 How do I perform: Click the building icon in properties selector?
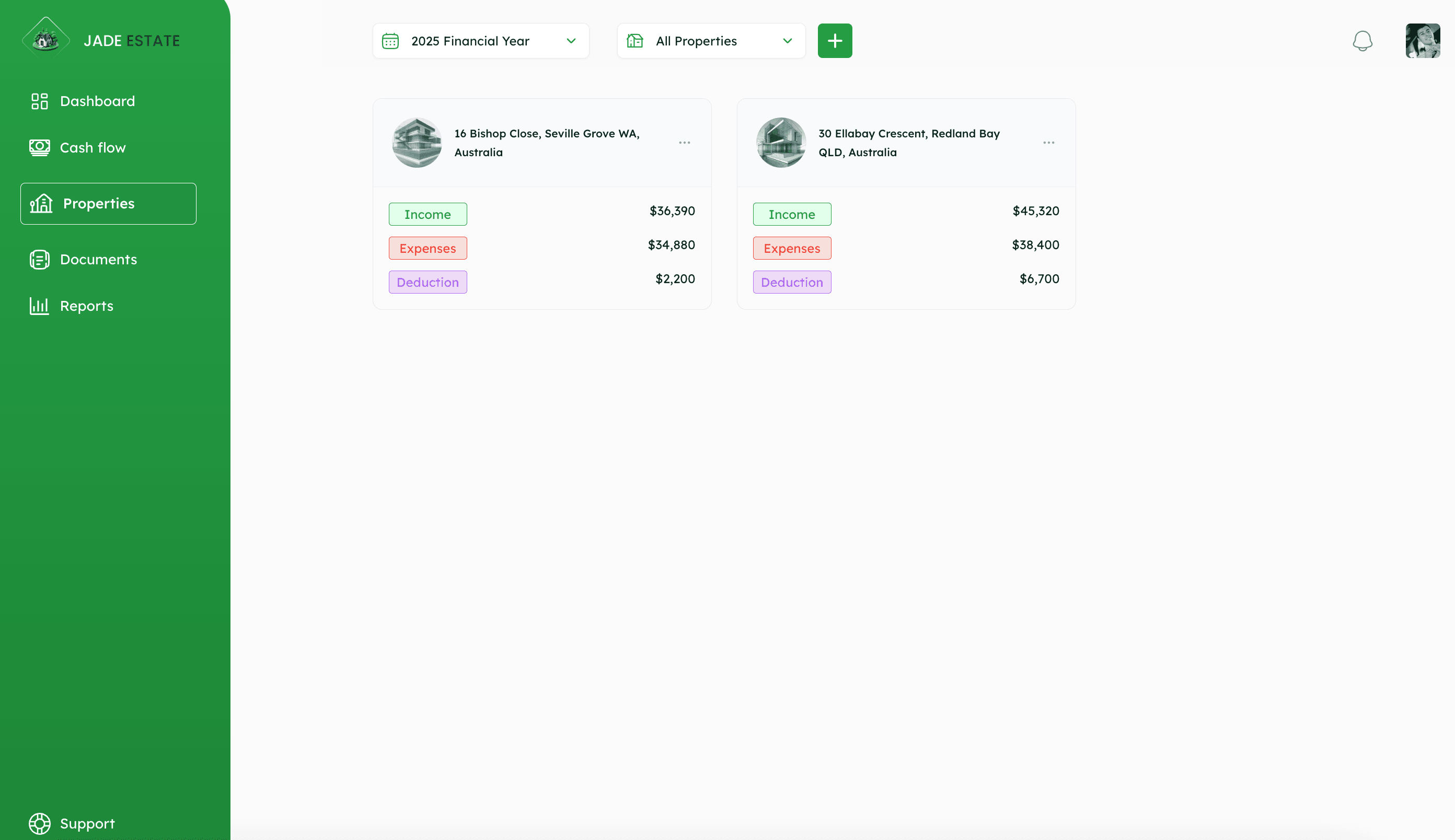(x=635, y=41)
